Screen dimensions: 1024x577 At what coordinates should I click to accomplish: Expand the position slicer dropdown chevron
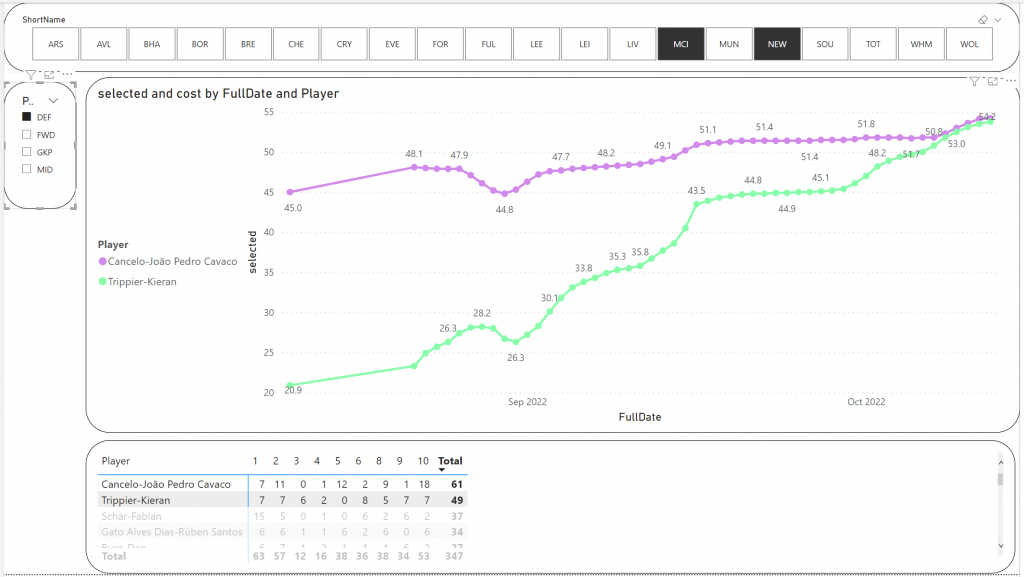(54, 100)
